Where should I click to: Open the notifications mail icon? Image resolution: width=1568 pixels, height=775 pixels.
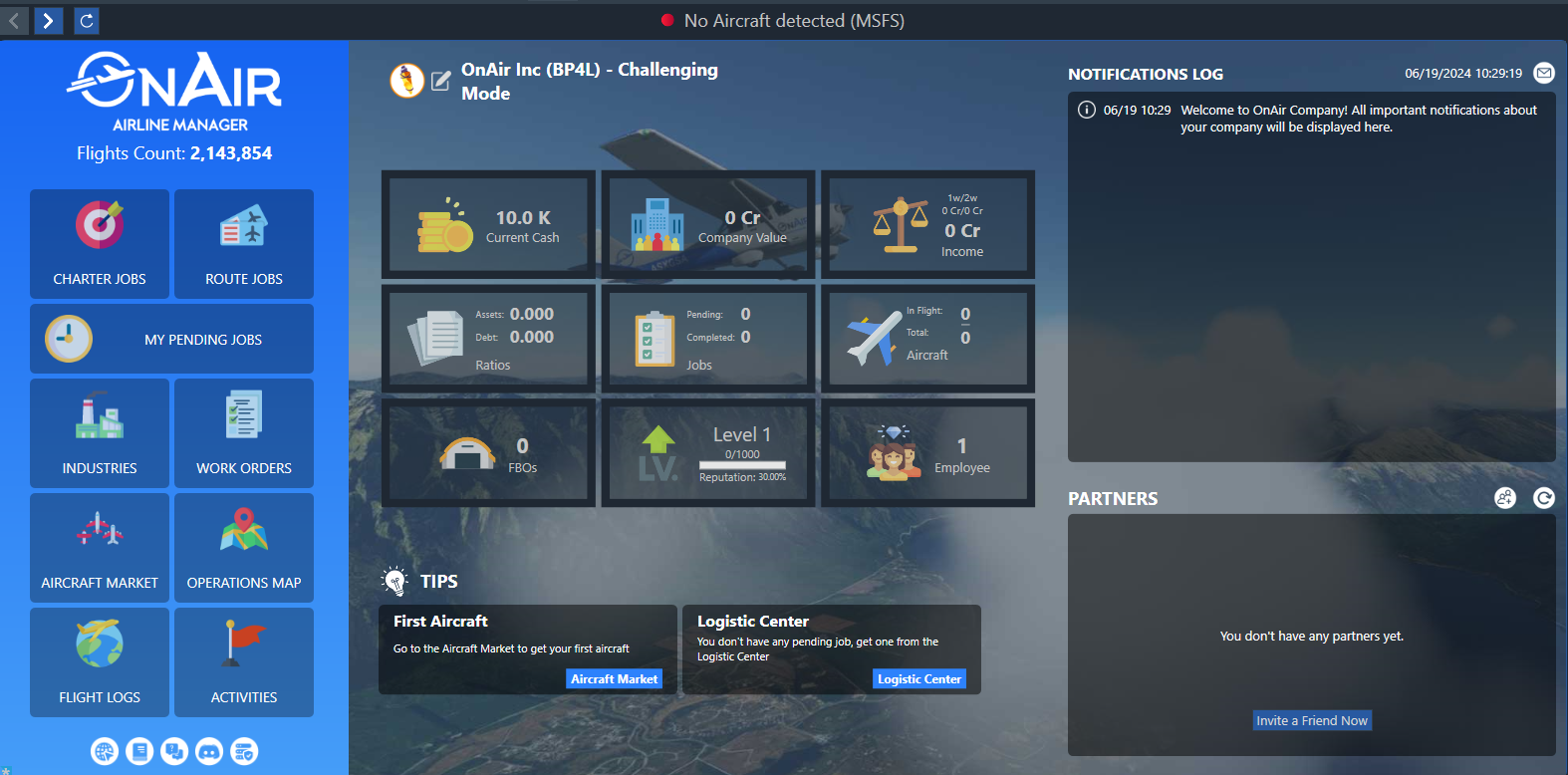(x=1544, y=73)
